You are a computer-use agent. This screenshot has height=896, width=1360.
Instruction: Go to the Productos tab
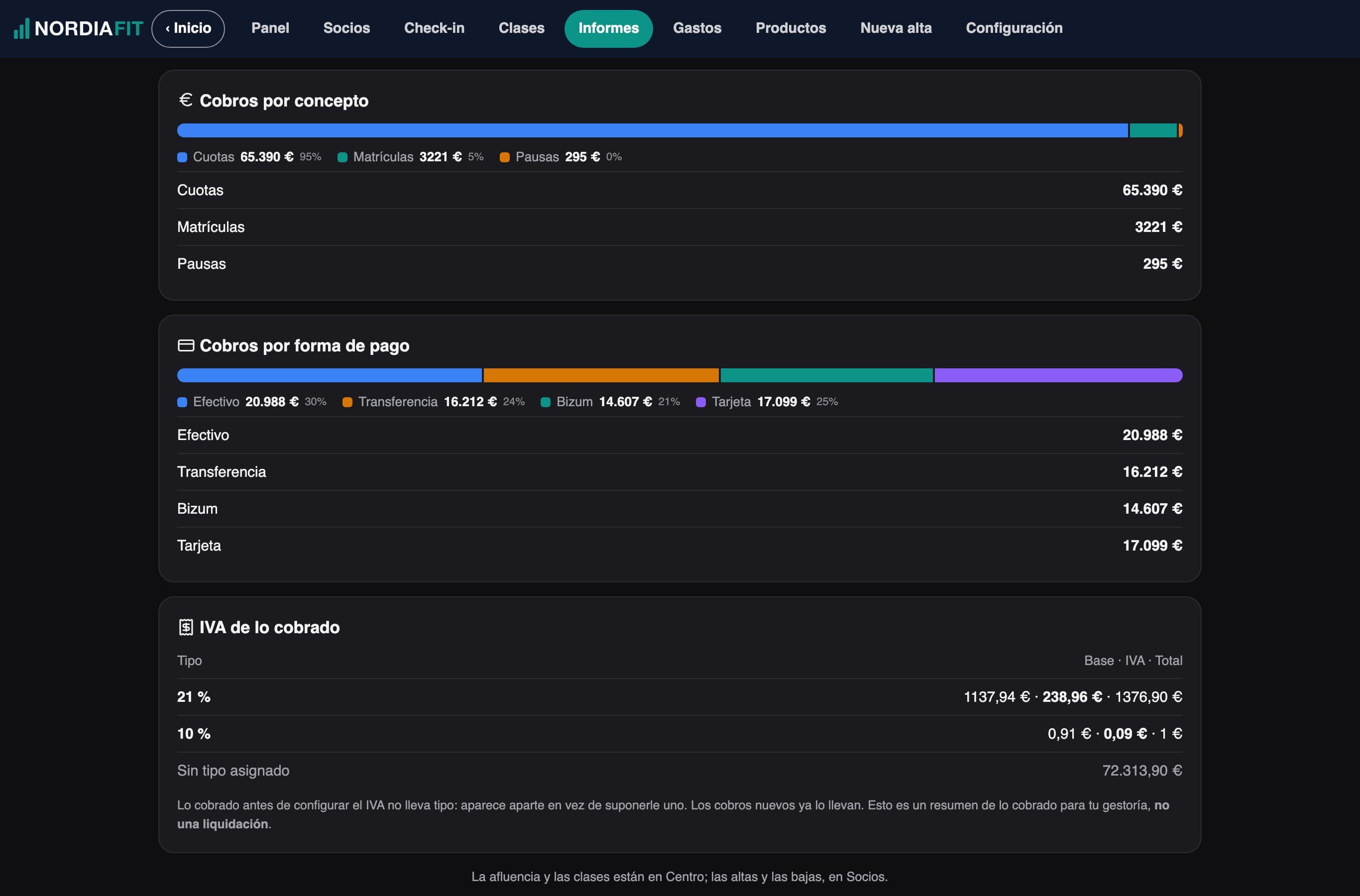791,28
